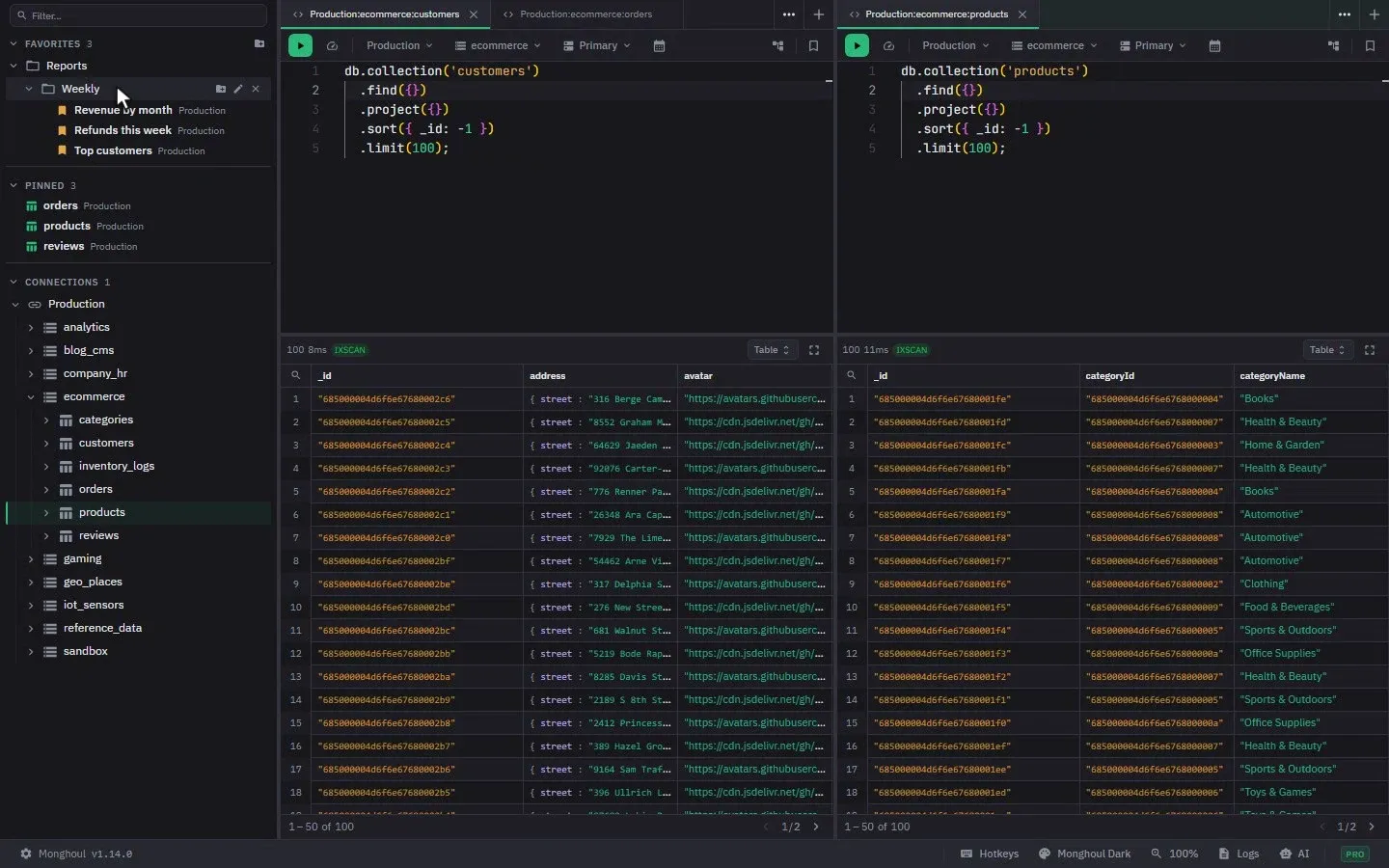Screen dimensions: 1389x868
Task: Run the customers query with the green play button
Action: (x=300, y=45)
